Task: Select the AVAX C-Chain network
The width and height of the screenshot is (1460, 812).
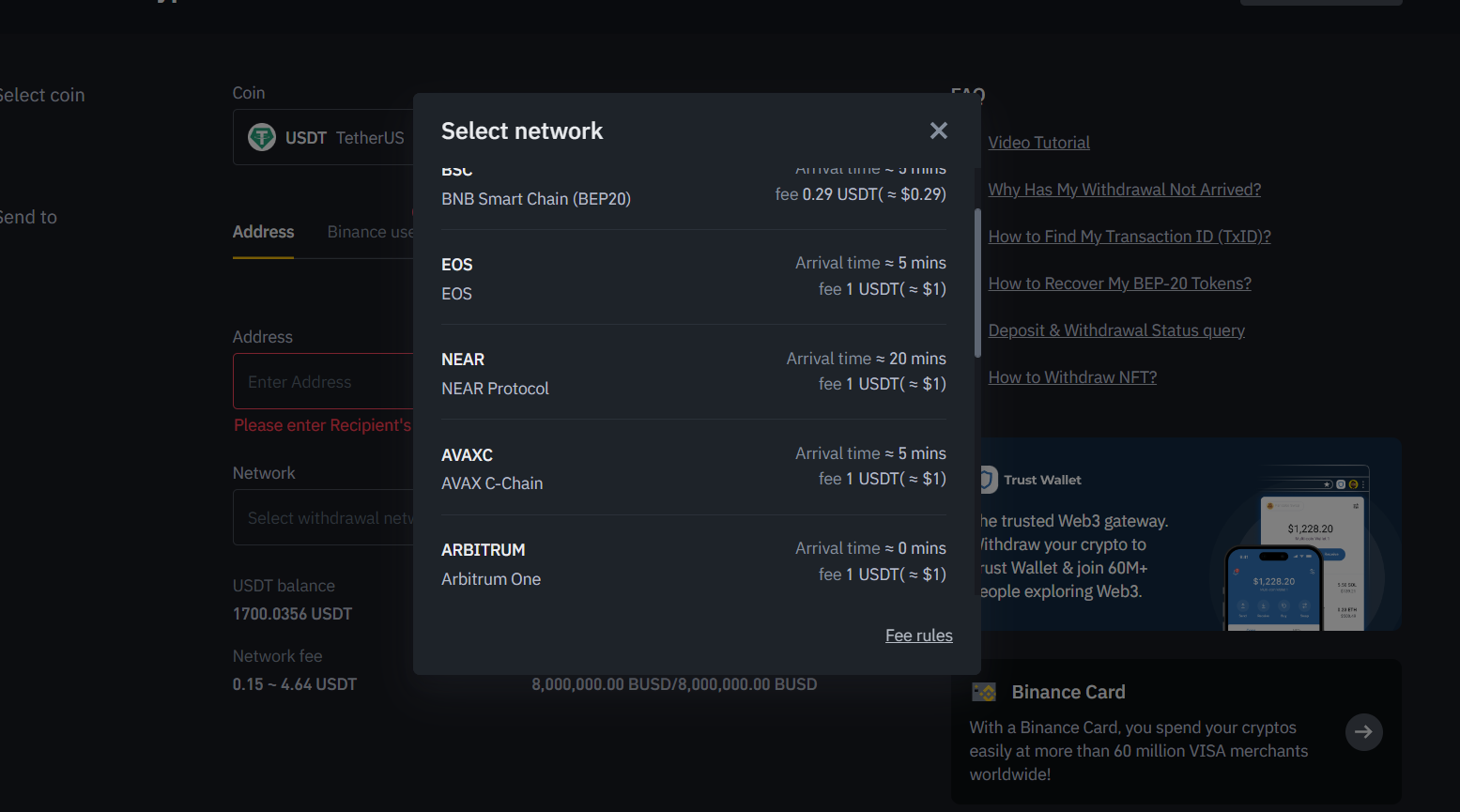Action: tap(693, 467)
